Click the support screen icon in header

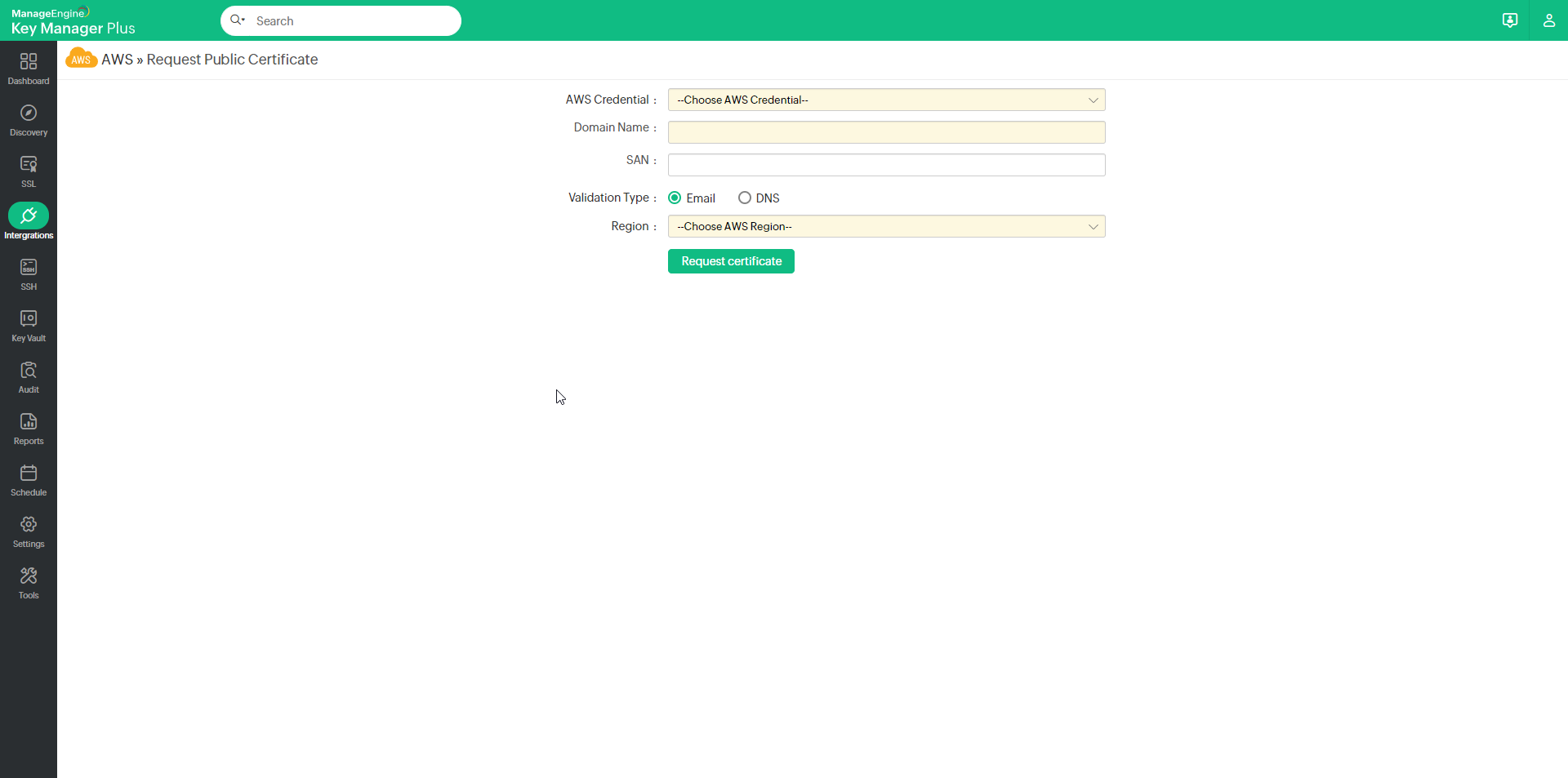point(1510,20)
